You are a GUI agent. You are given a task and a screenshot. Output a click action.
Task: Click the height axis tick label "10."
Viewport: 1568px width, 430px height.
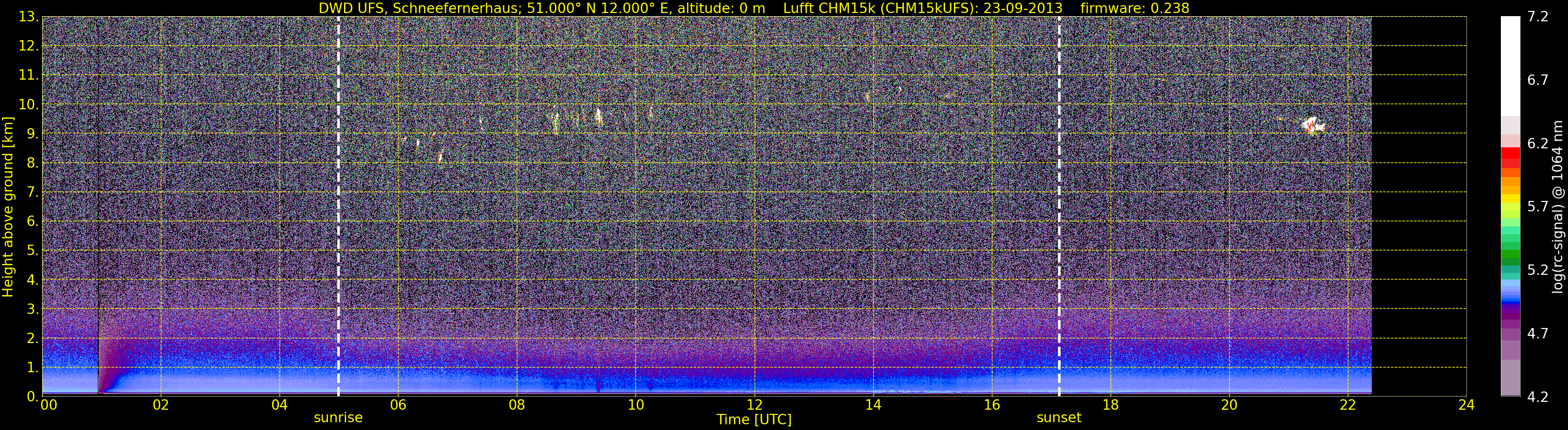point(29,105)
